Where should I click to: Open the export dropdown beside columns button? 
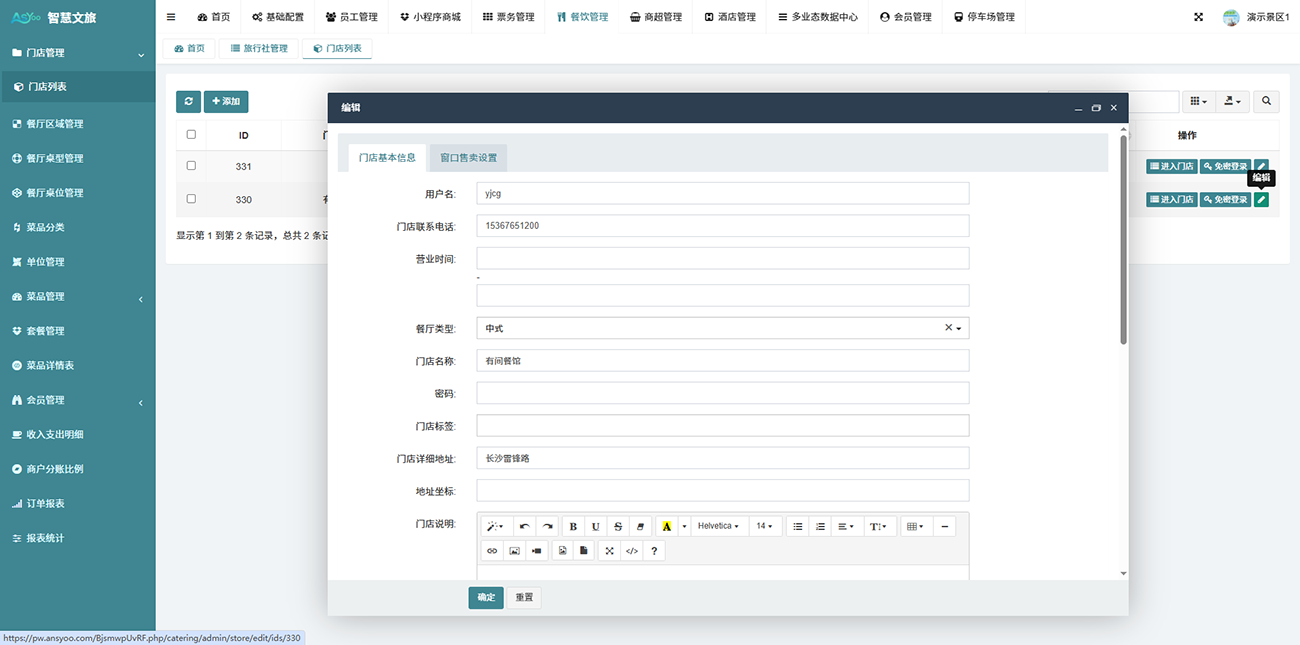(1232, 101)
